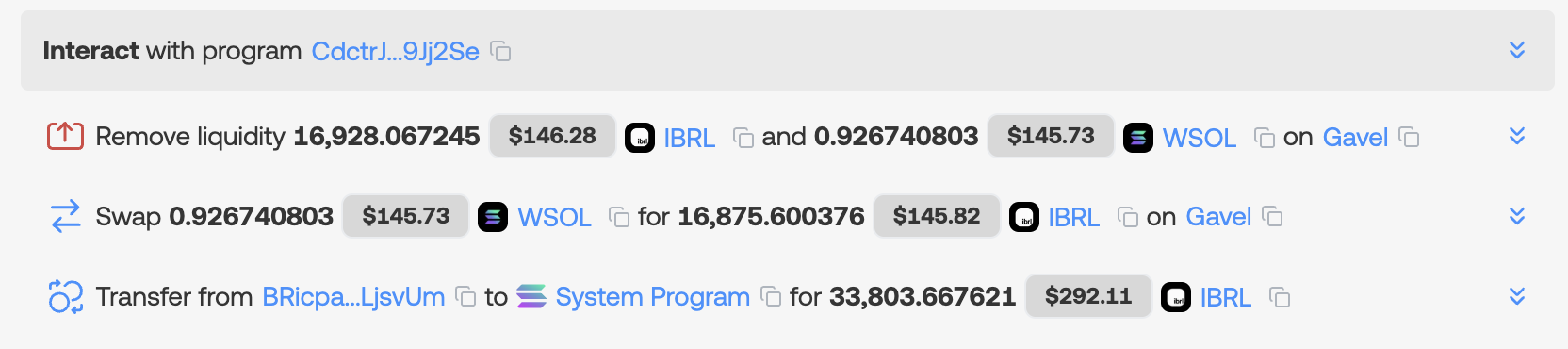
Task: Open BRicpa...LjsvUm account link
Action: click(x=353, y=297)
